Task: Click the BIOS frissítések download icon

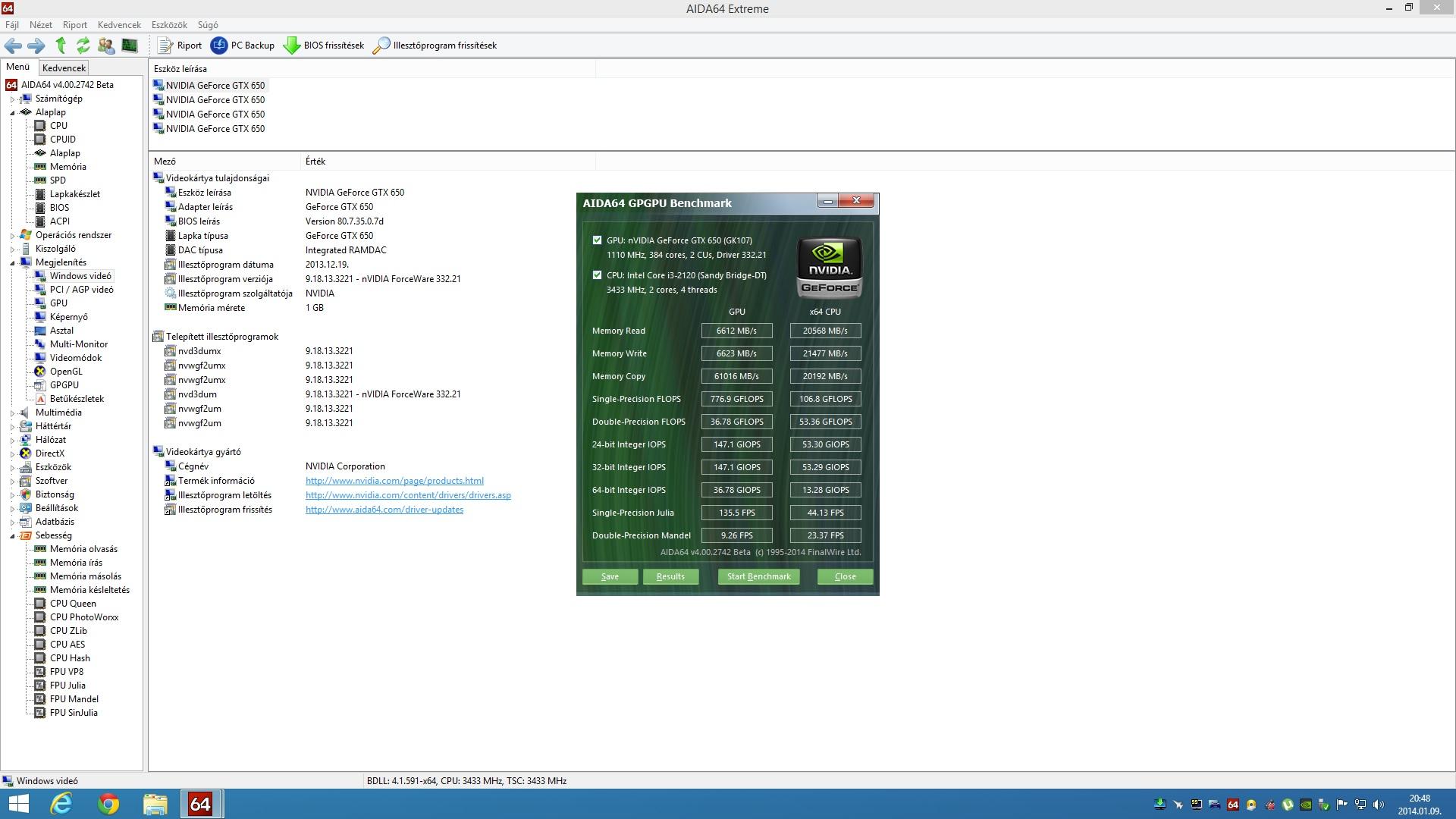Action: (x=292, y=45)
